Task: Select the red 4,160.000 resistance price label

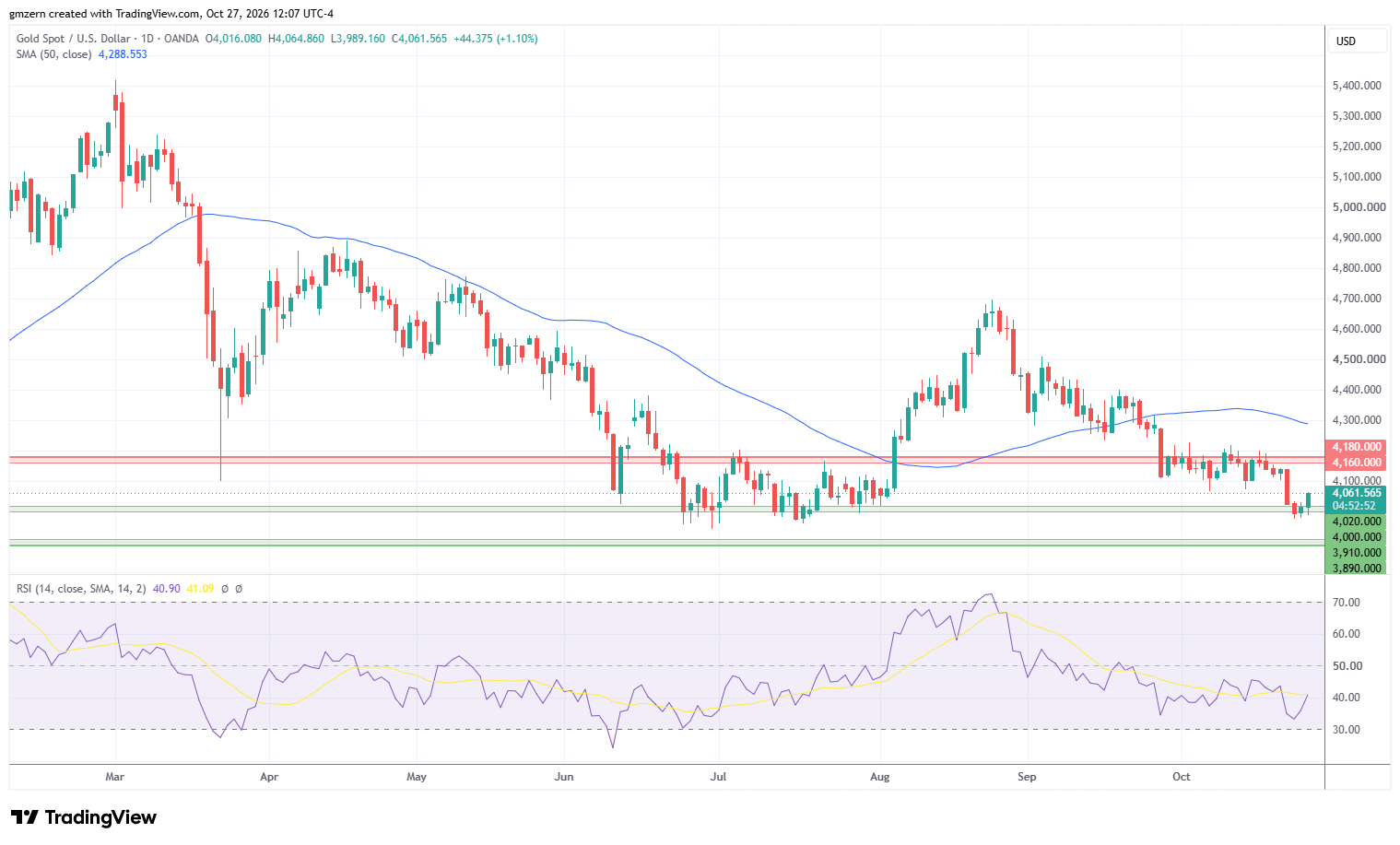Action: [1357, 463]
